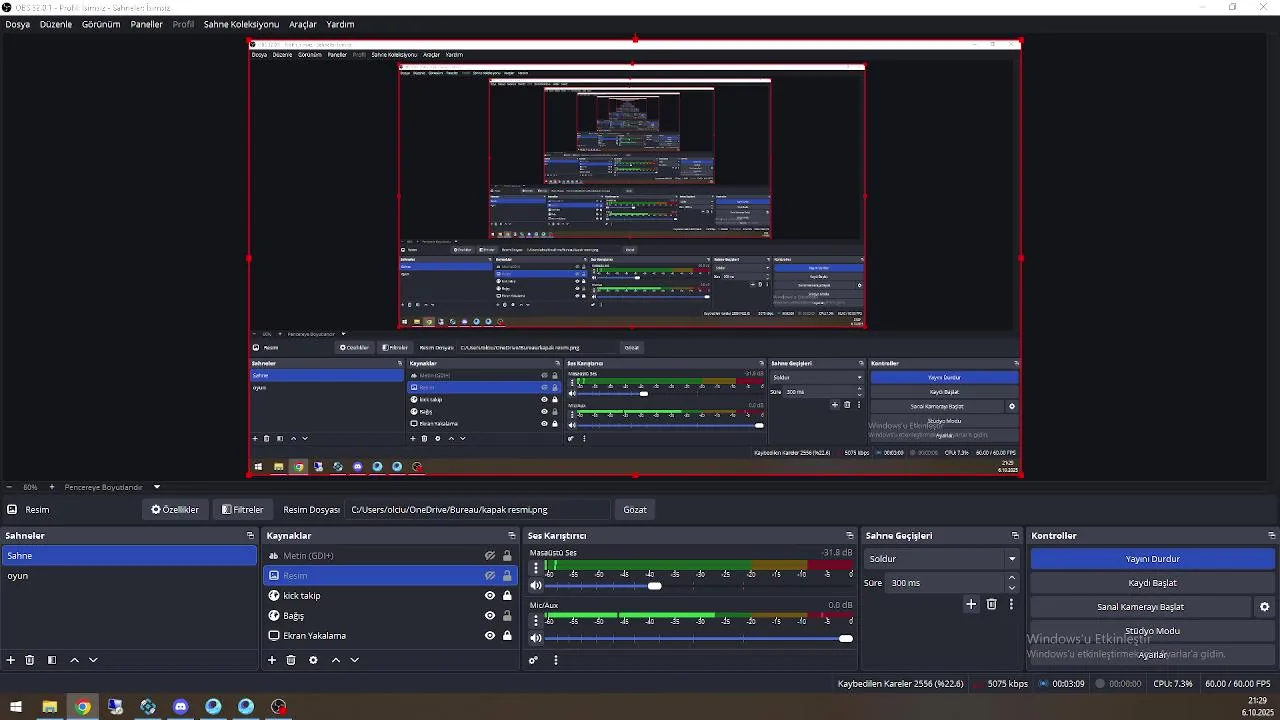Click the Resim Dosyası path field
The width and height of the screenshot is (1280, 720).
click(x=477, y=510)
